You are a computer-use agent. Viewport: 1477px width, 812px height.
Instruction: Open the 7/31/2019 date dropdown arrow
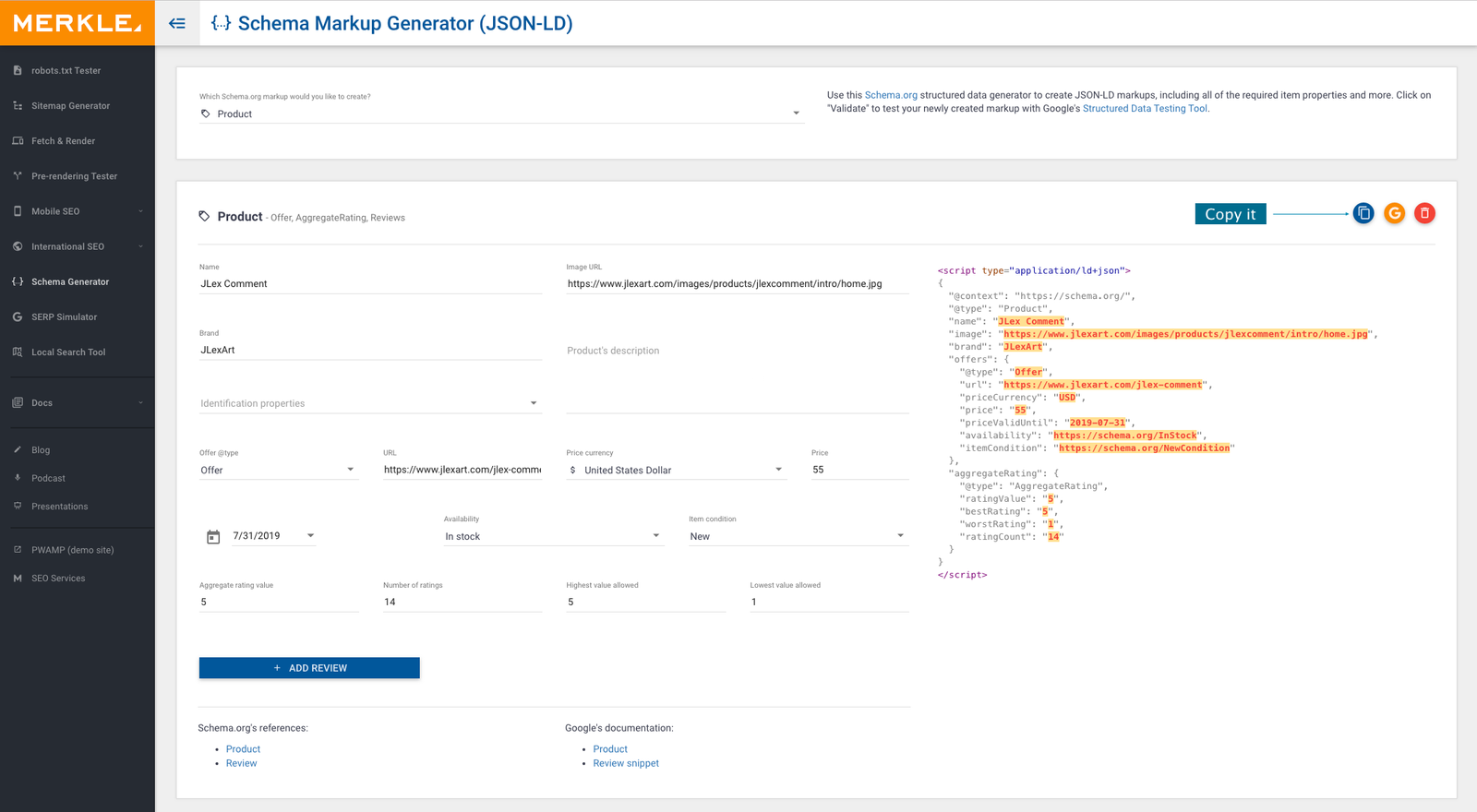point(310,535)
